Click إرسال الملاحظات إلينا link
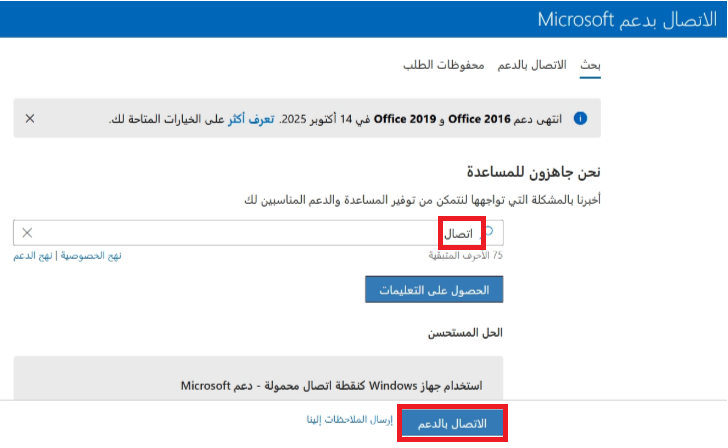728x448 pixels. [x=350, y=420]
